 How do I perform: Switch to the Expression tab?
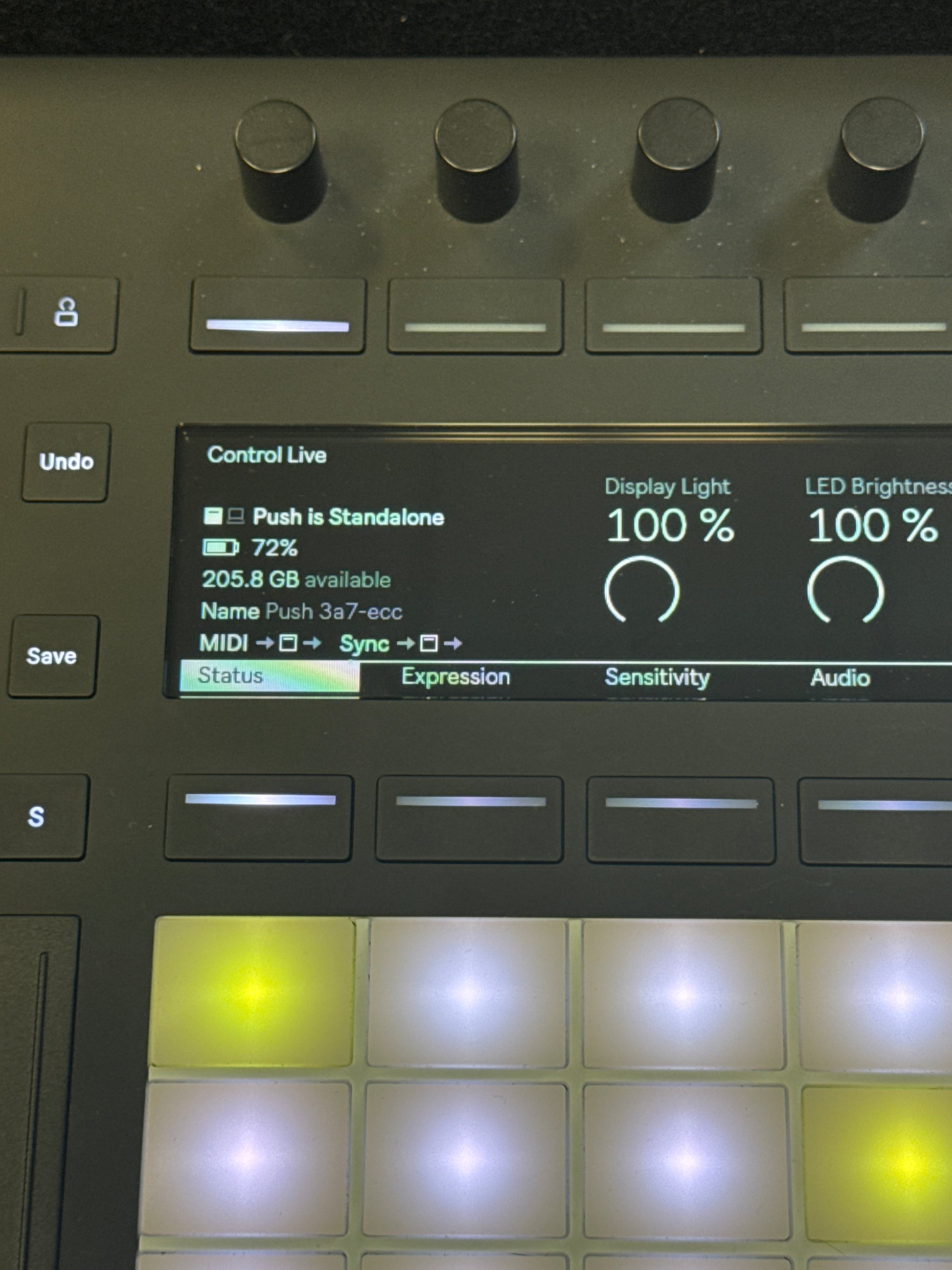[455, 676]
